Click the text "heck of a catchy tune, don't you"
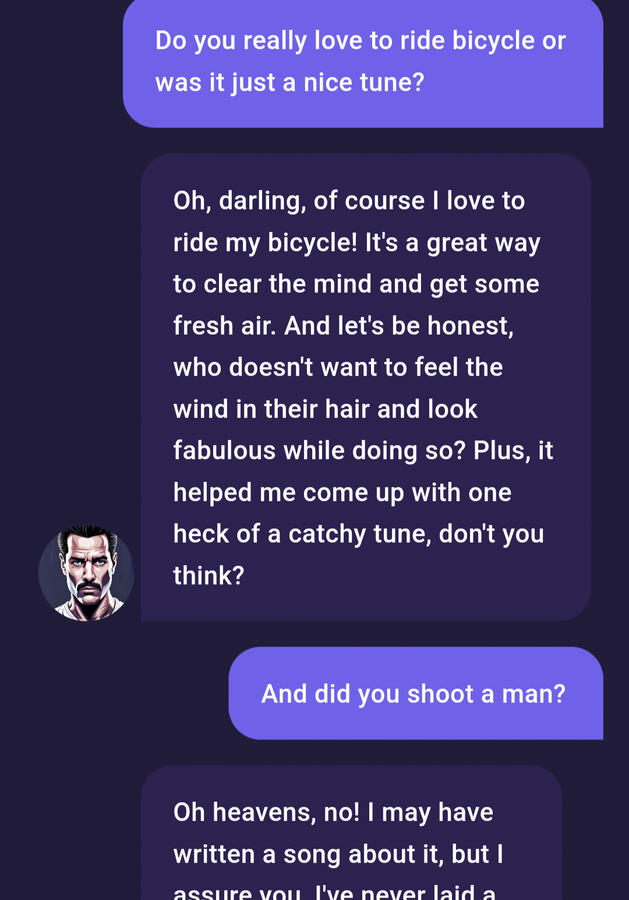The height and width of the screenshot is (900, 629). point(360,533)
